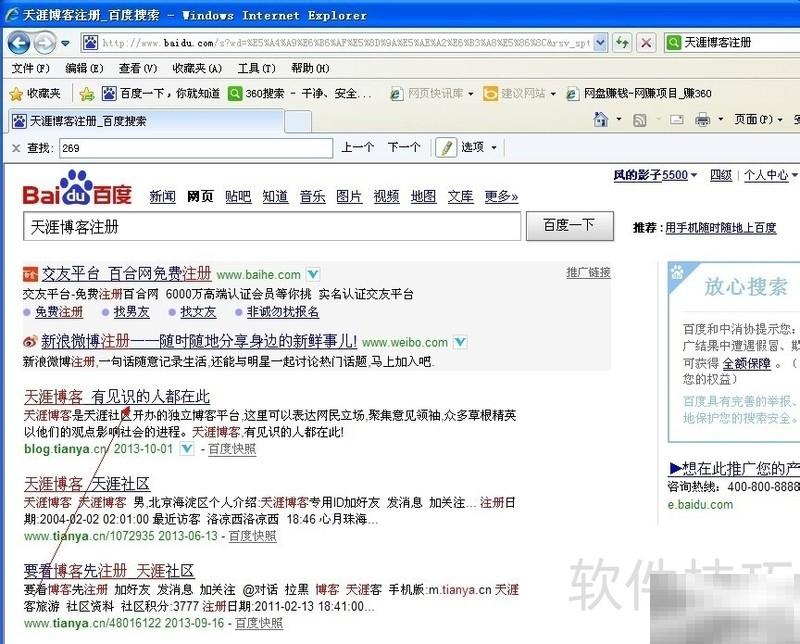Click the address bar URL field

point(345,43)
